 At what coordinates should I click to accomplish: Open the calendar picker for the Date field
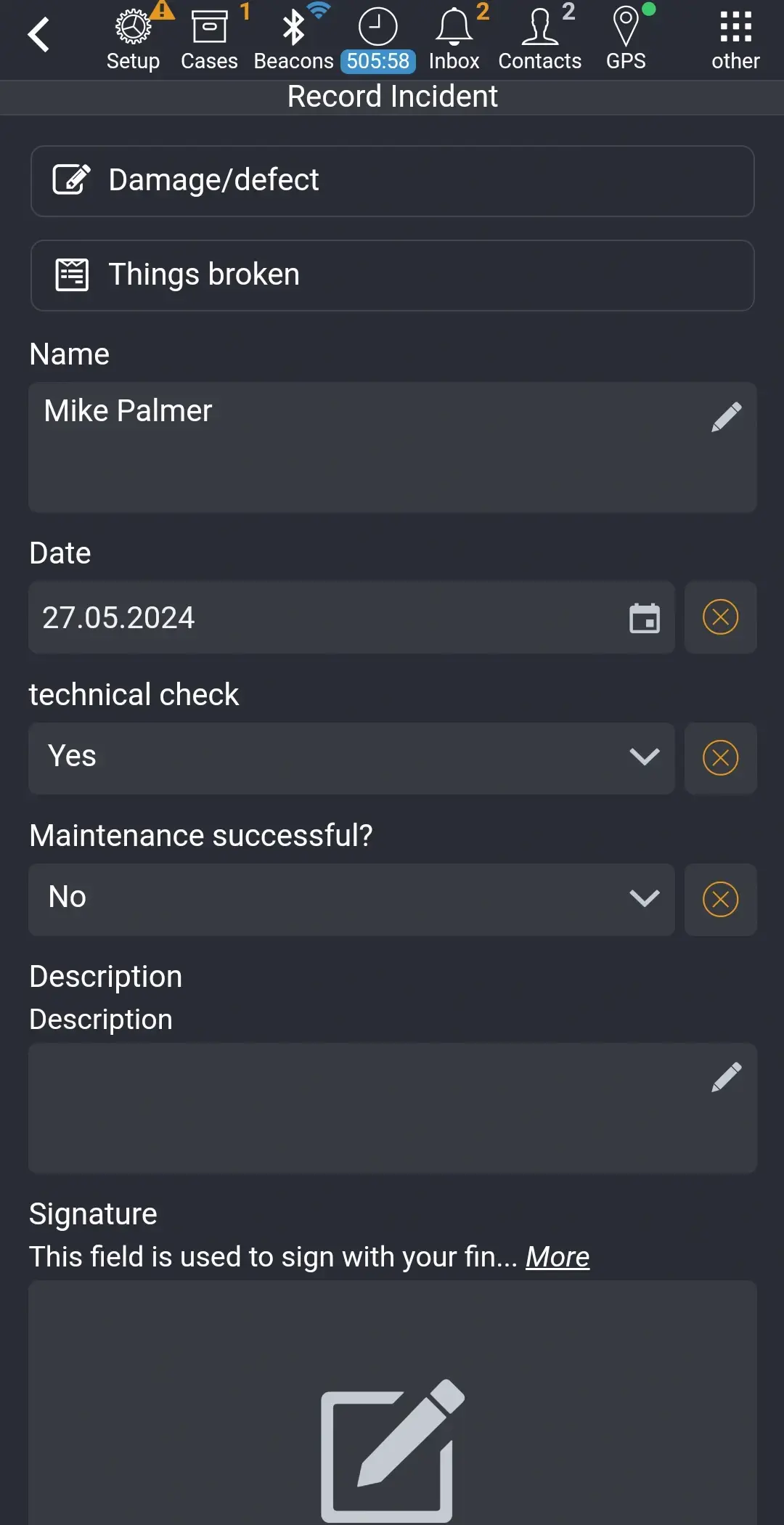coord(645,618)
